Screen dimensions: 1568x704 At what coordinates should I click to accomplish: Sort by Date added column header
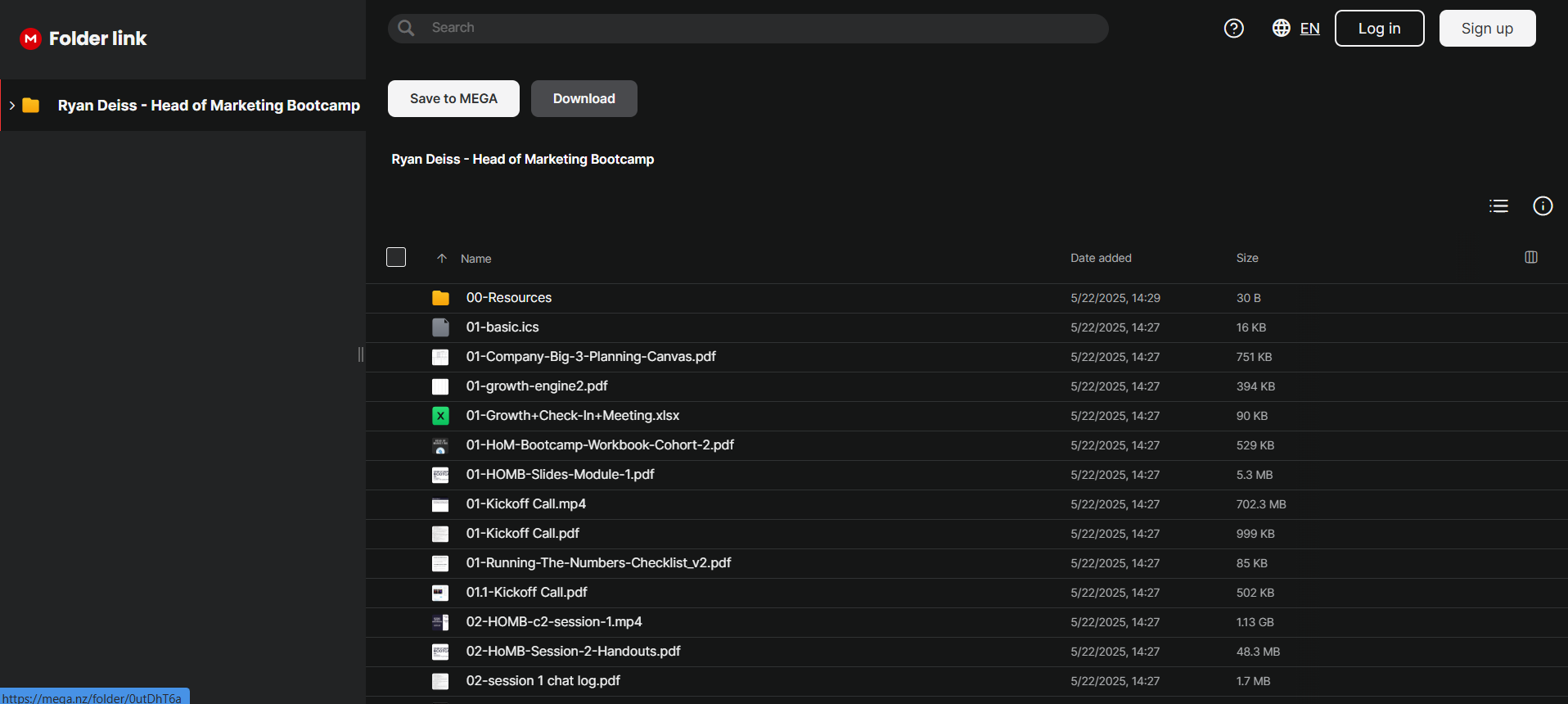coord(1101,258)
